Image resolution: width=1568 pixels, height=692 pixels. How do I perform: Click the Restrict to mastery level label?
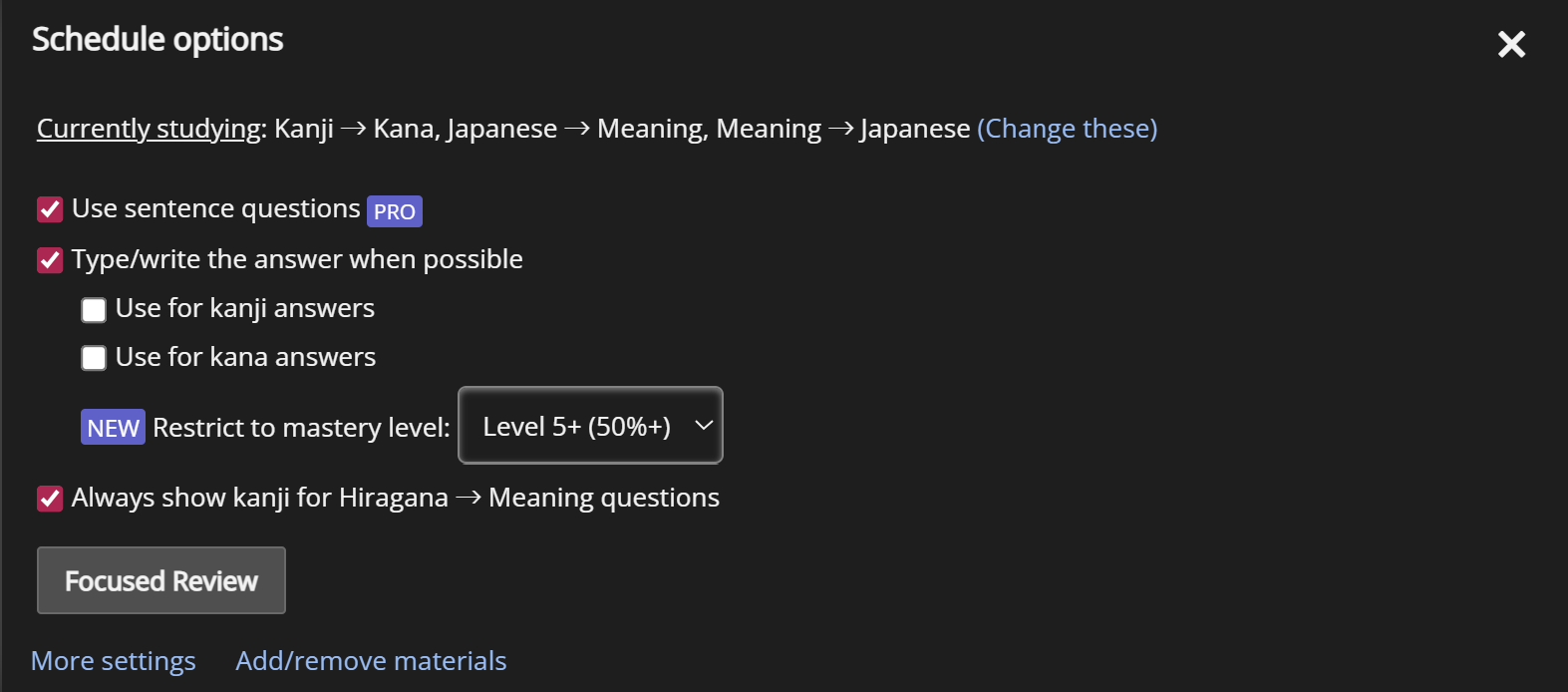[x=301, y=428]
